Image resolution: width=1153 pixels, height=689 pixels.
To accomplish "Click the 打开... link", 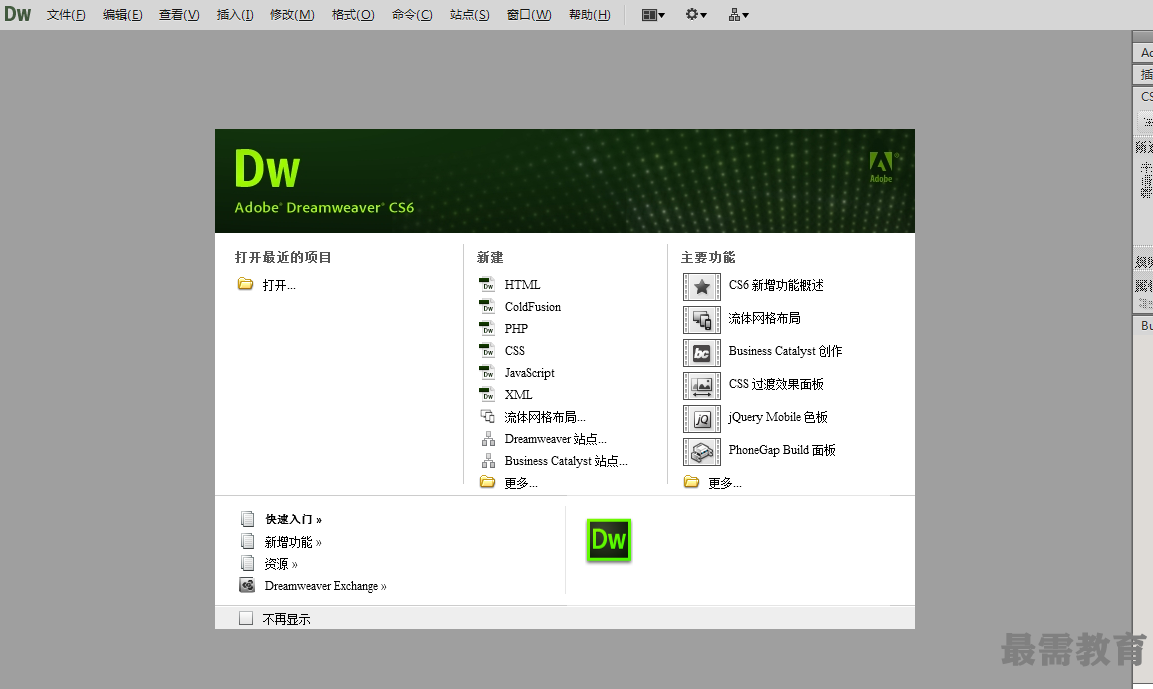I will pyautogui.click(x=279, y=285).
